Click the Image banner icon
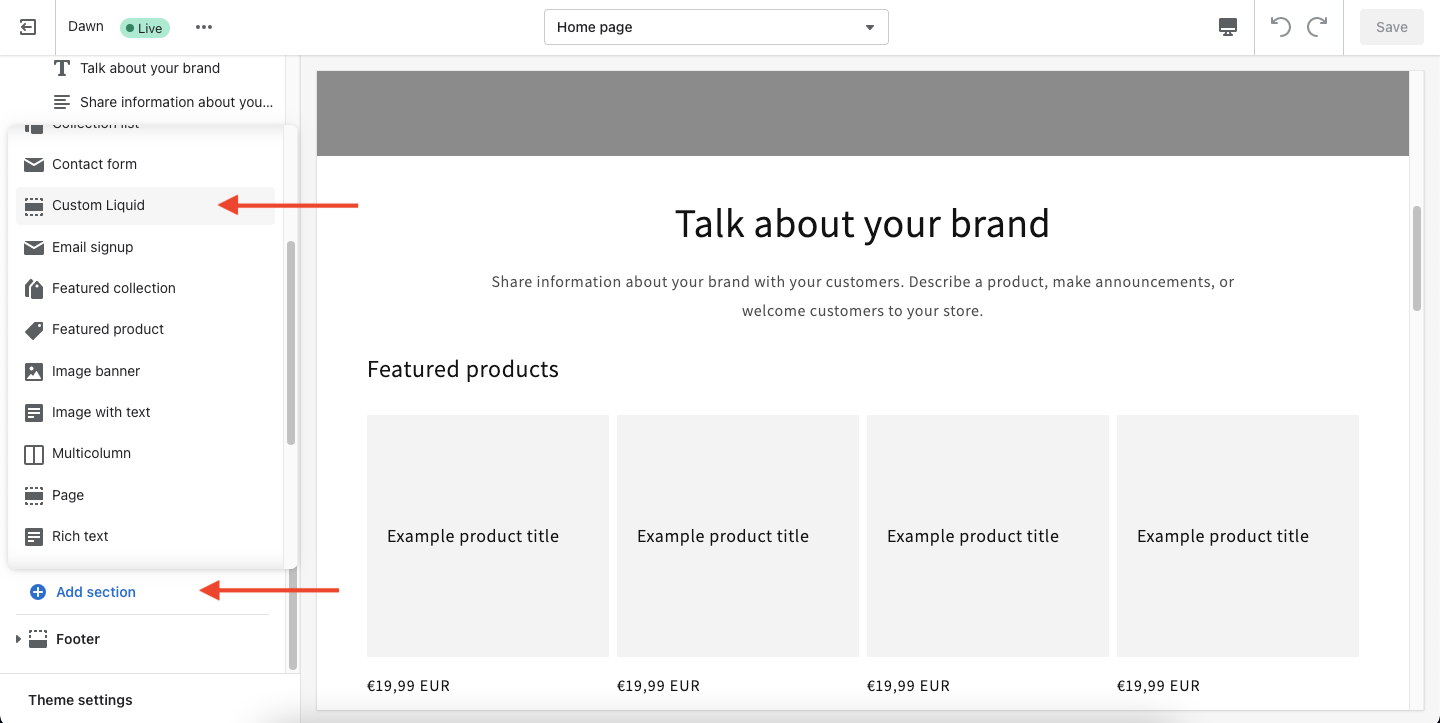Screen dimensions: 1440x723 (34, 371)
